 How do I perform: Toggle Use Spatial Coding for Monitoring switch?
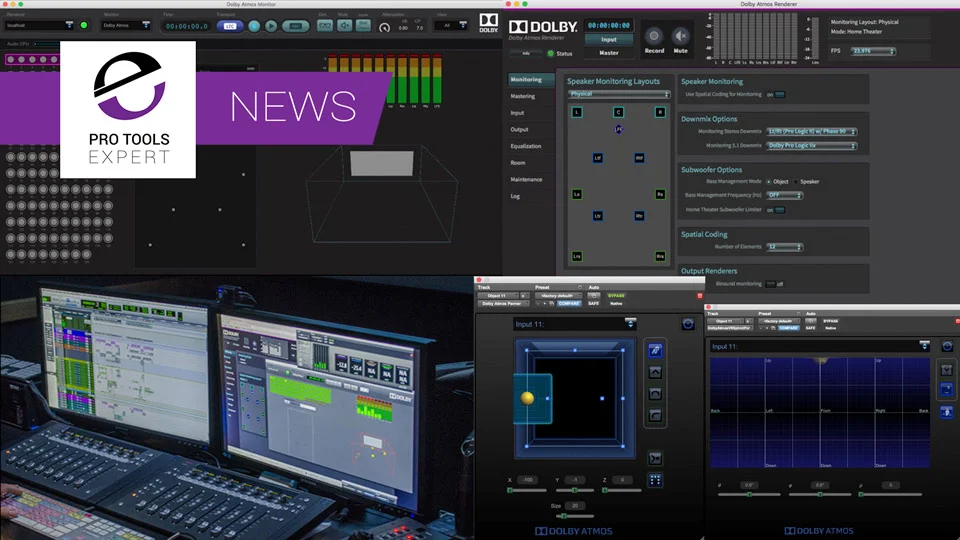[779, 94]
